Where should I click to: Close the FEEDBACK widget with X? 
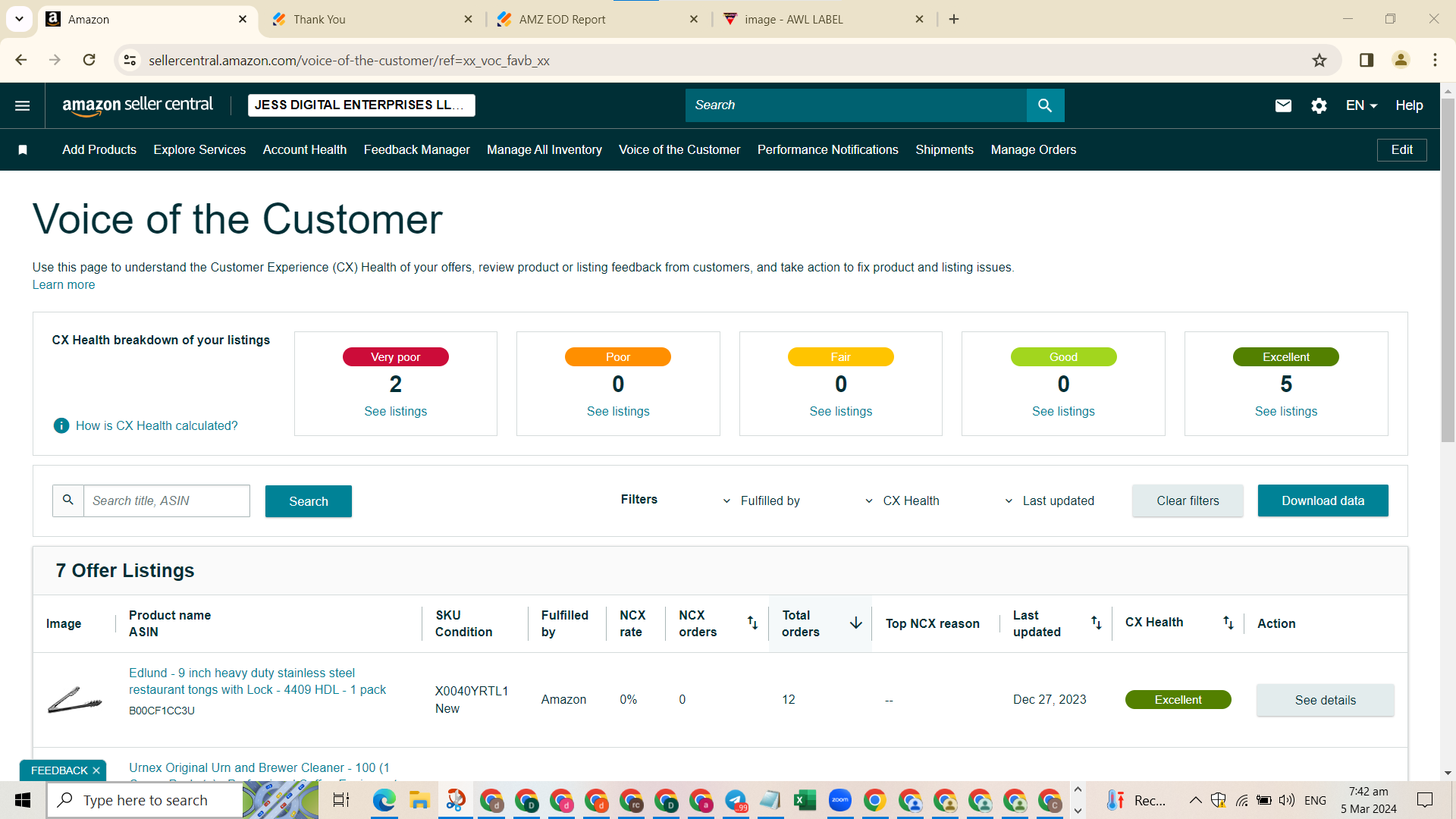(96, 770)
